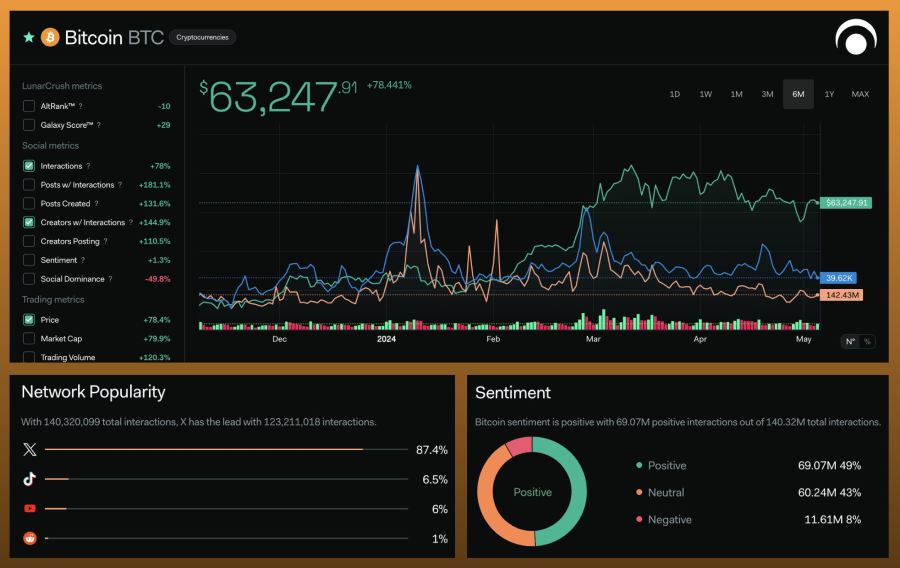This screenshot has height=568, width=900.
Task: Switch chart range to 1W
Action: click(705, 94)
